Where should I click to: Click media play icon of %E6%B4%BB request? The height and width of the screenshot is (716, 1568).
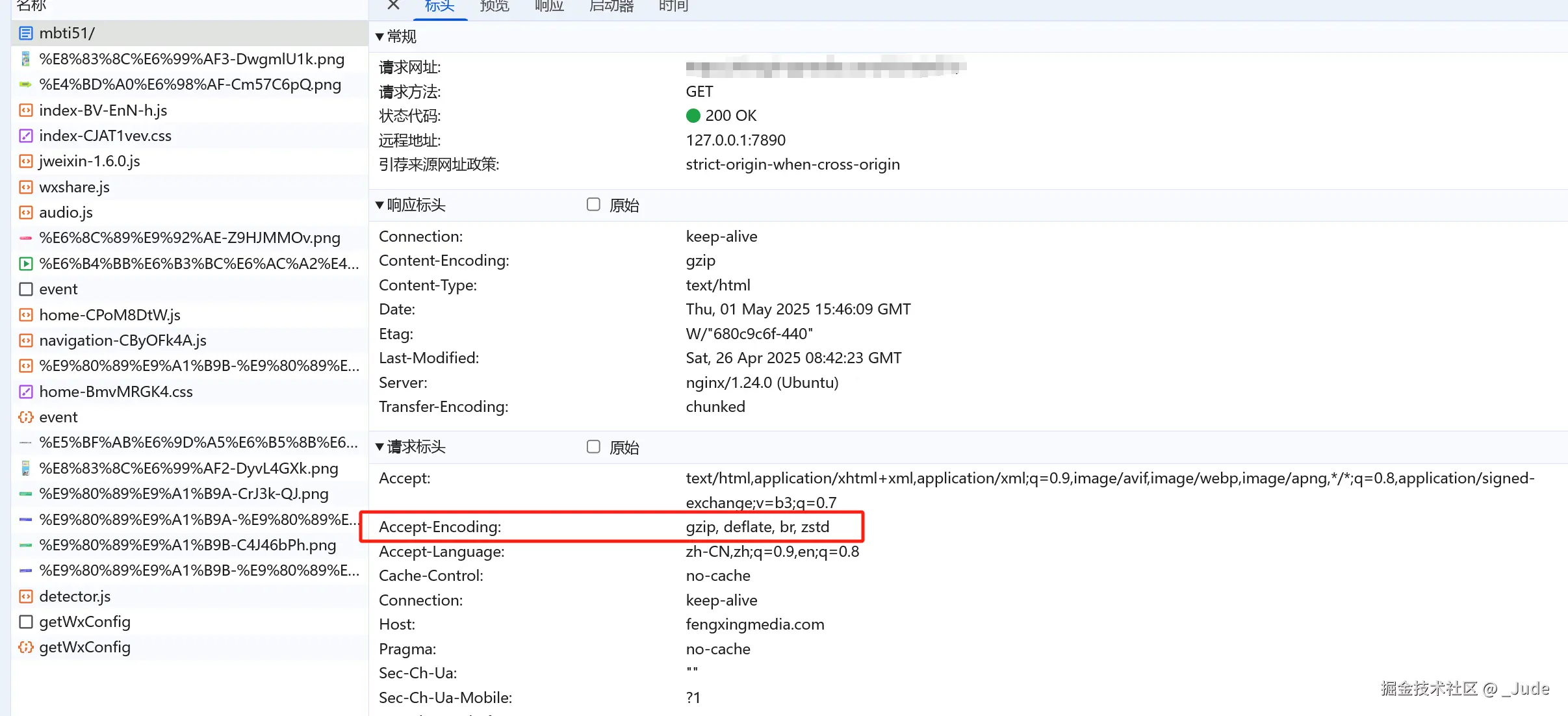point(26,264)
